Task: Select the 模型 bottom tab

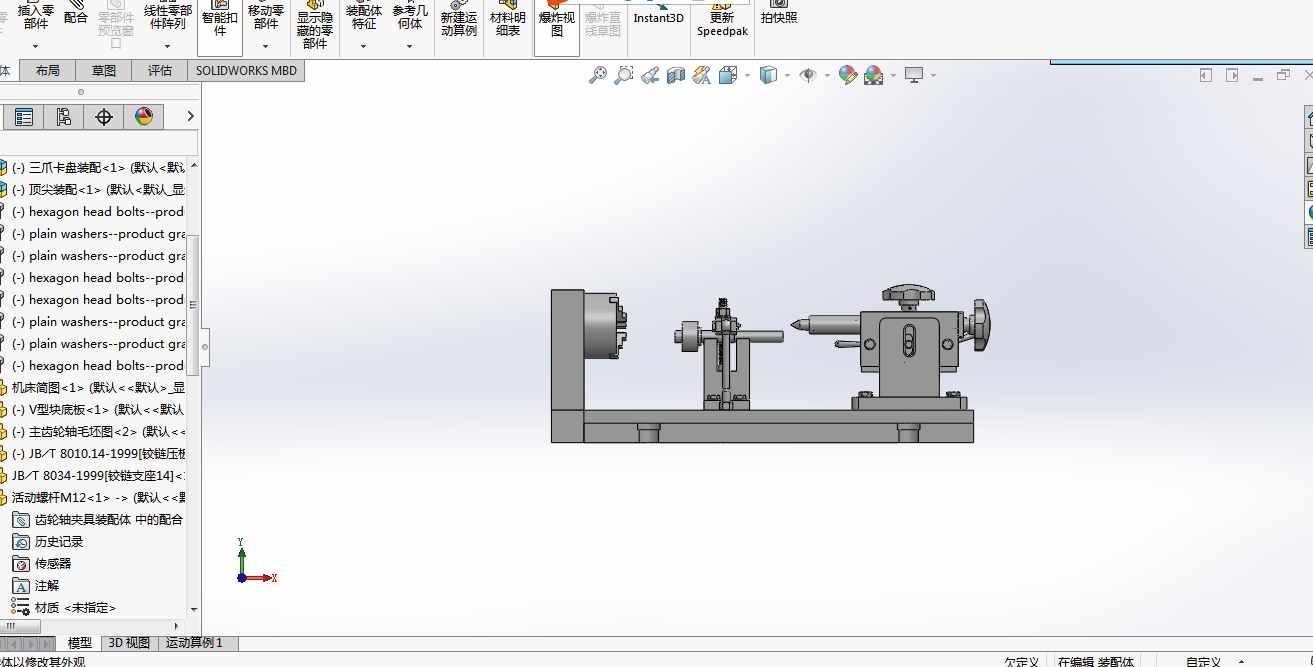Action: point(80,643)
